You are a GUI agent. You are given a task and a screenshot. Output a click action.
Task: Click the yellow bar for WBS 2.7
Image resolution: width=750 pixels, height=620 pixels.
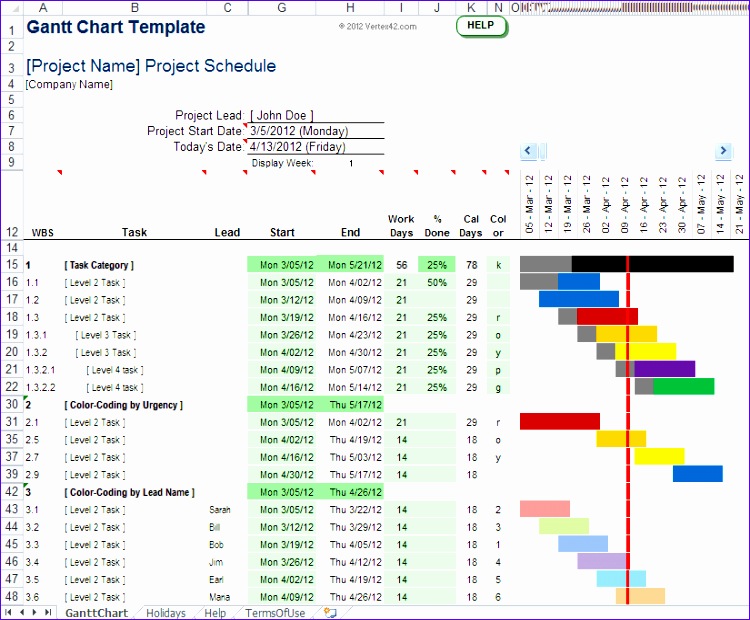[660, 456]
